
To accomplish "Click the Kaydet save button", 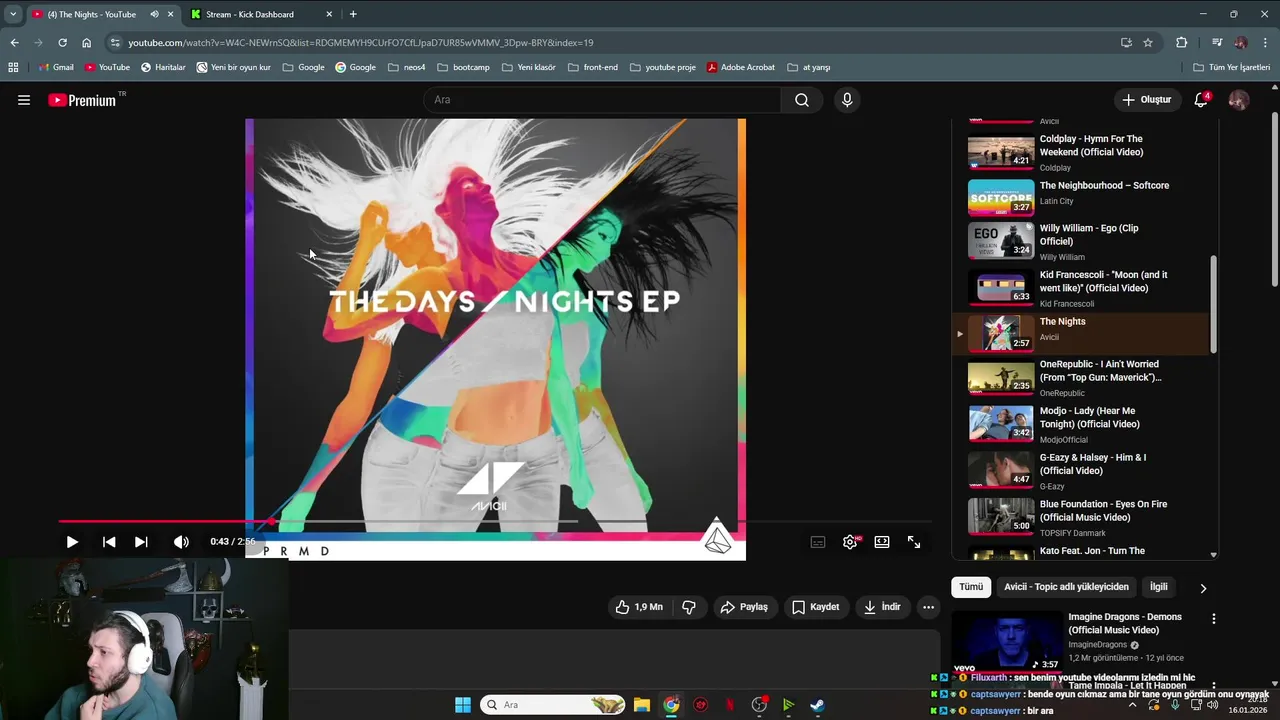I will pyautogui.click(x=815, y=607).
